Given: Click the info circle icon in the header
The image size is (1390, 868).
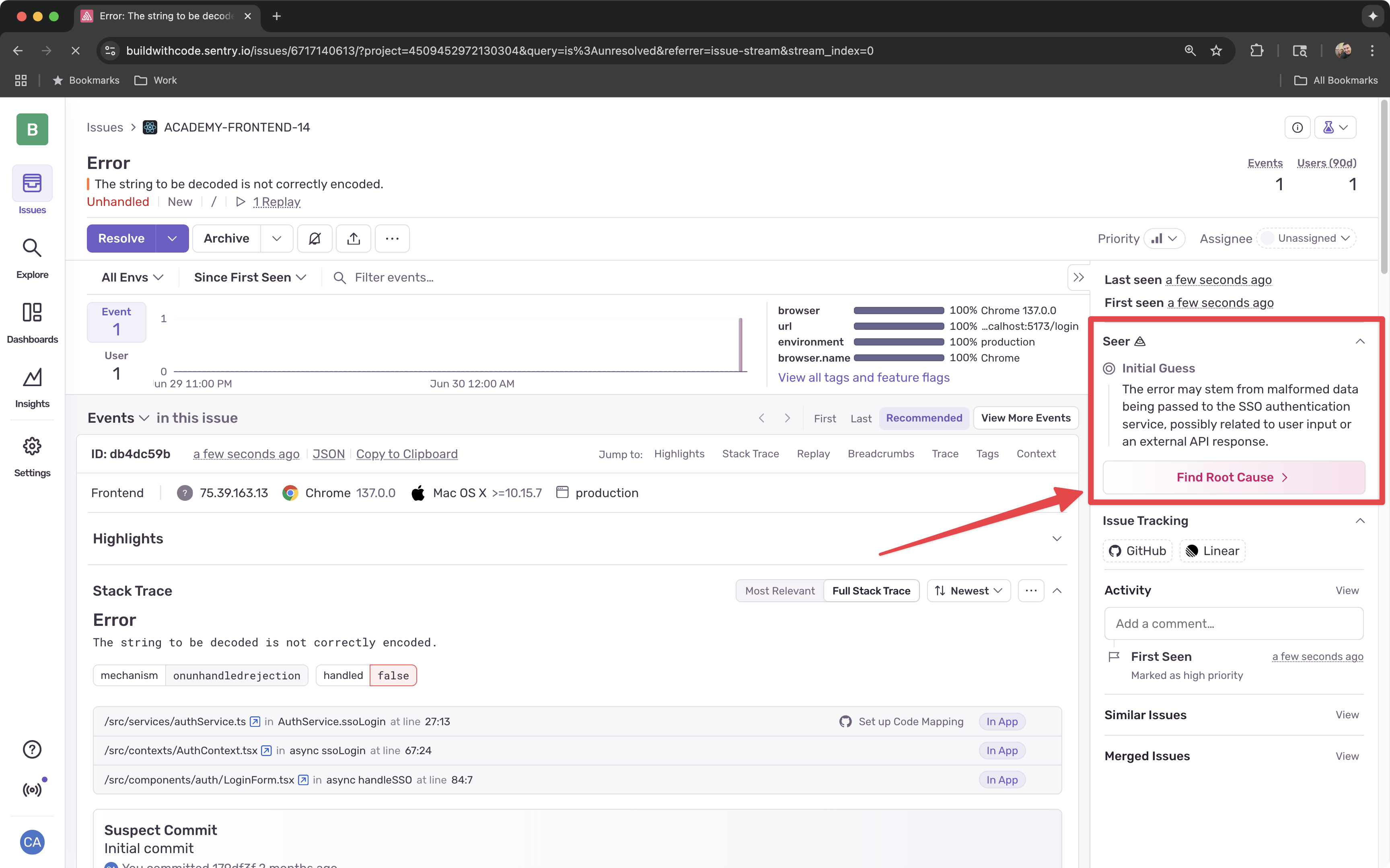Looking at the screenshot, I should pyautogui.click(x=1297, y=128).
